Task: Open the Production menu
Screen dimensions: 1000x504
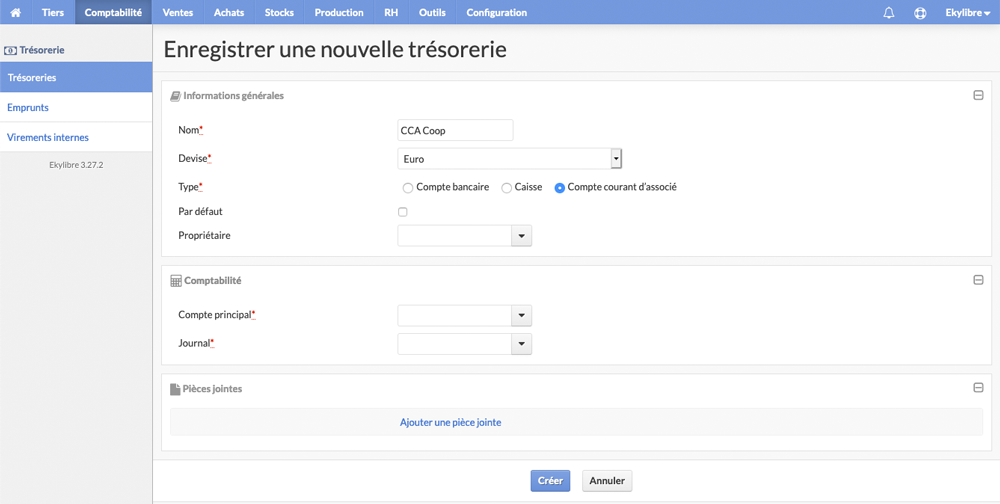Action: tap(339, 12)
